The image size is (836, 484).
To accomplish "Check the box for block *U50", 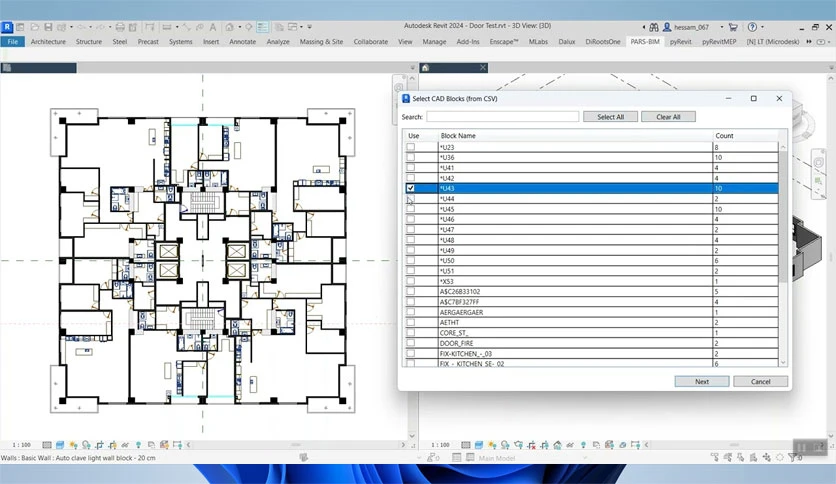I will tap(411, 261).
